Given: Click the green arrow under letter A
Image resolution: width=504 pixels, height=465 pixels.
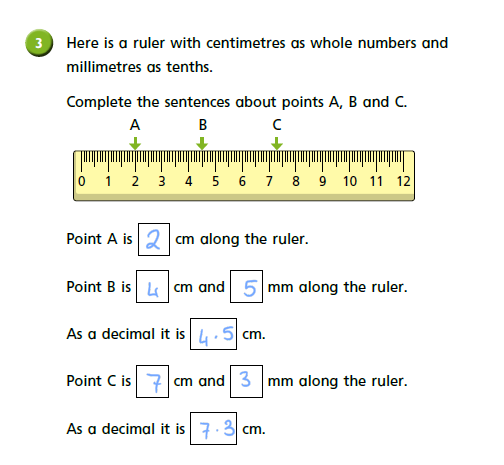Looking at the screenshot, I should pos(135,143).
